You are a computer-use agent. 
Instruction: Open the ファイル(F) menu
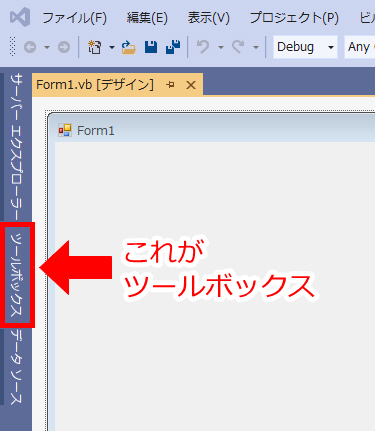74,18
